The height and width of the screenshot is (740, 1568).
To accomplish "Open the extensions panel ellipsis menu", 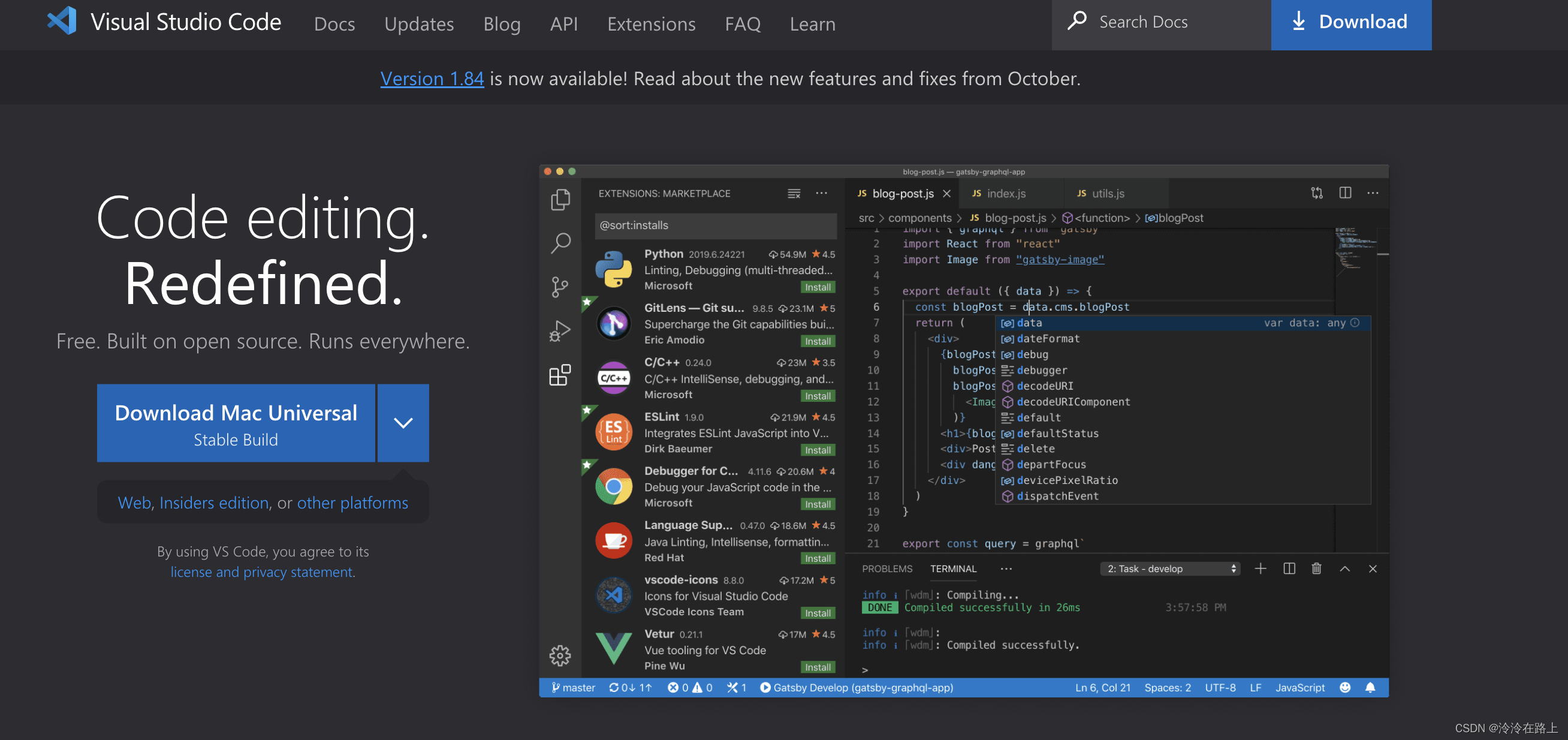I will tap(821, 193).
